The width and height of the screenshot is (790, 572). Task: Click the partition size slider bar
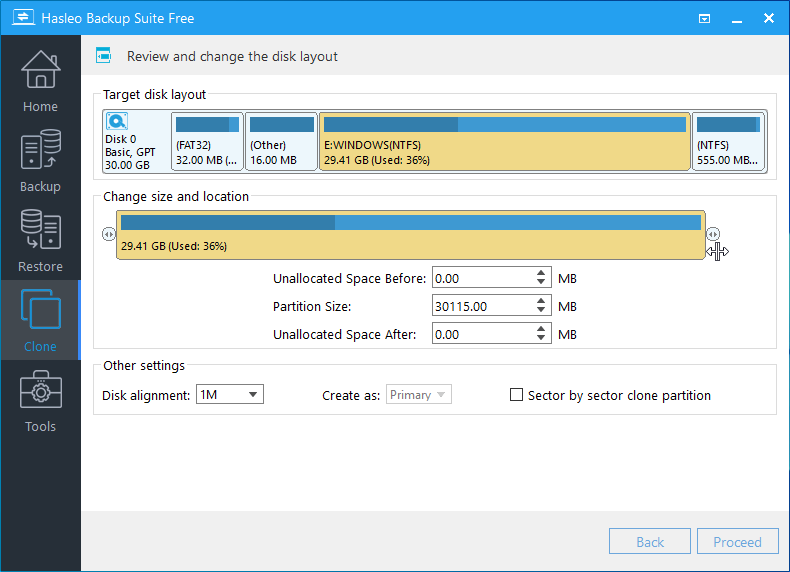pos(411,235)
